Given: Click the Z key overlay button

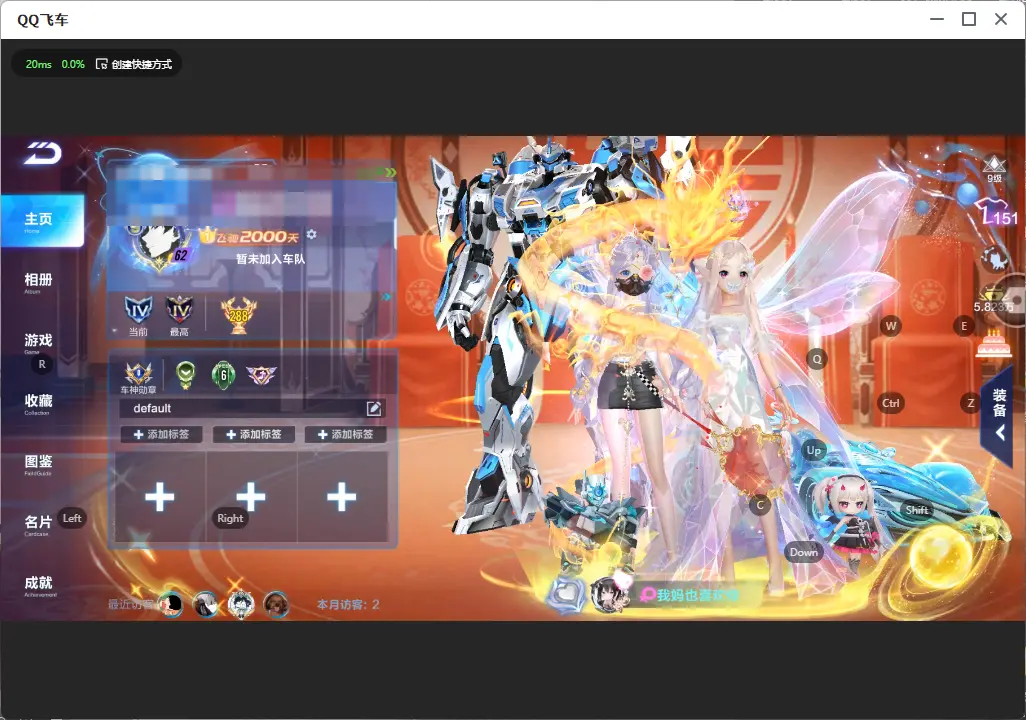Looking at the screenshot, I should (x=970, y=403).
